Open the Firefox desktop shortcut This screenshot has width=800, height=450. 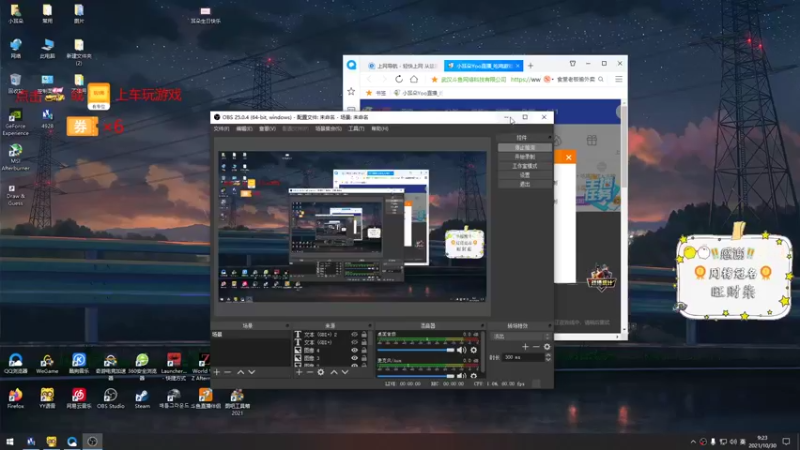pyautogui.click(x=15, y=399)
